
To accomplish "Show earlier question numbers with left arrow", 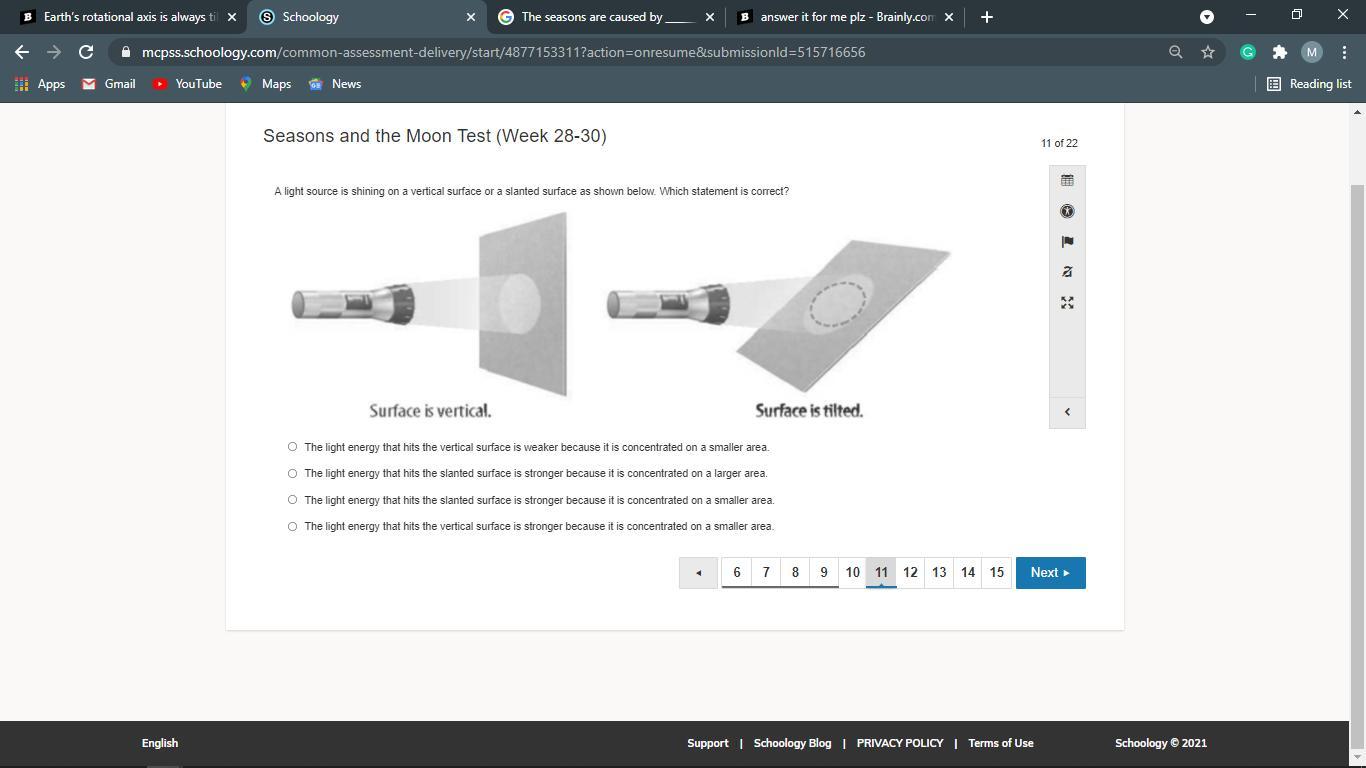I will tap(698, 573).
